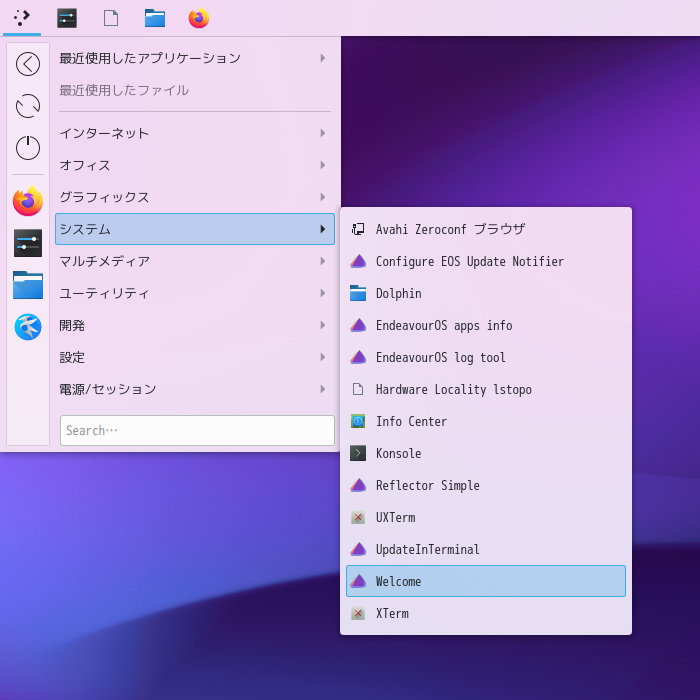Open the マルチメディア menu category

(195, 261)
